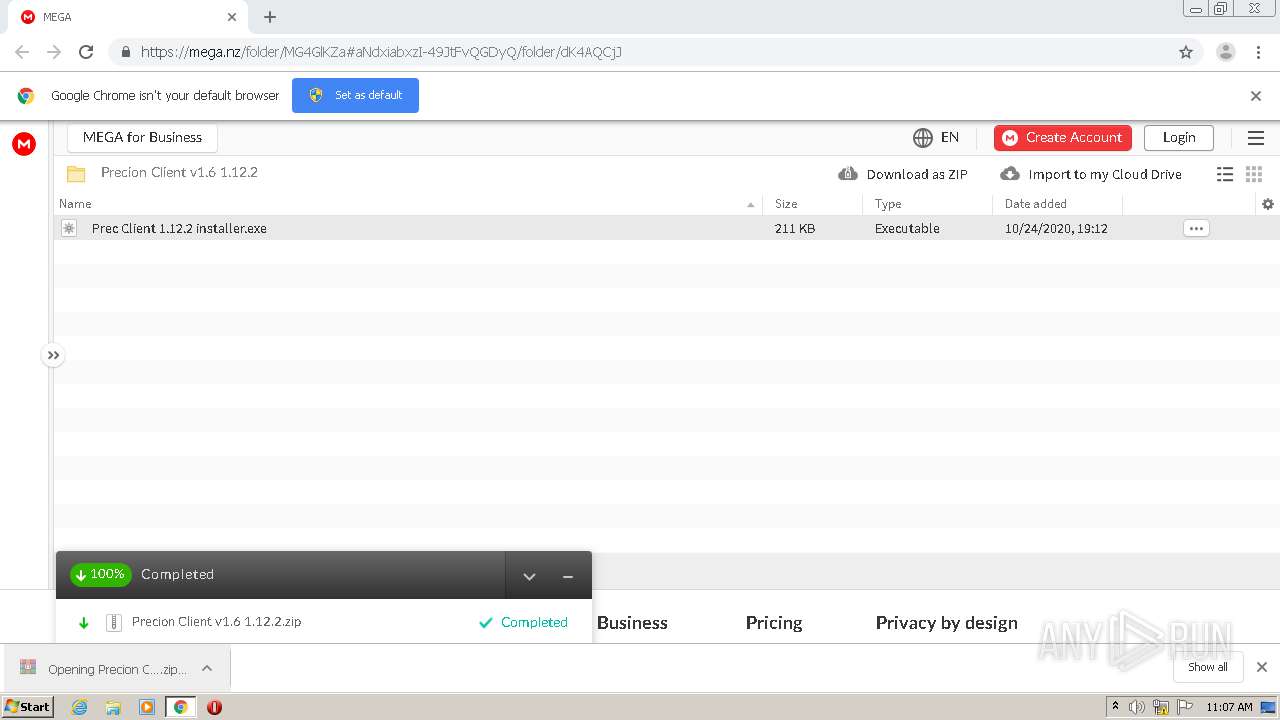Click the mega.nz address bar URL
Viewport: 1280px width, 720px height.
point(381,52)
